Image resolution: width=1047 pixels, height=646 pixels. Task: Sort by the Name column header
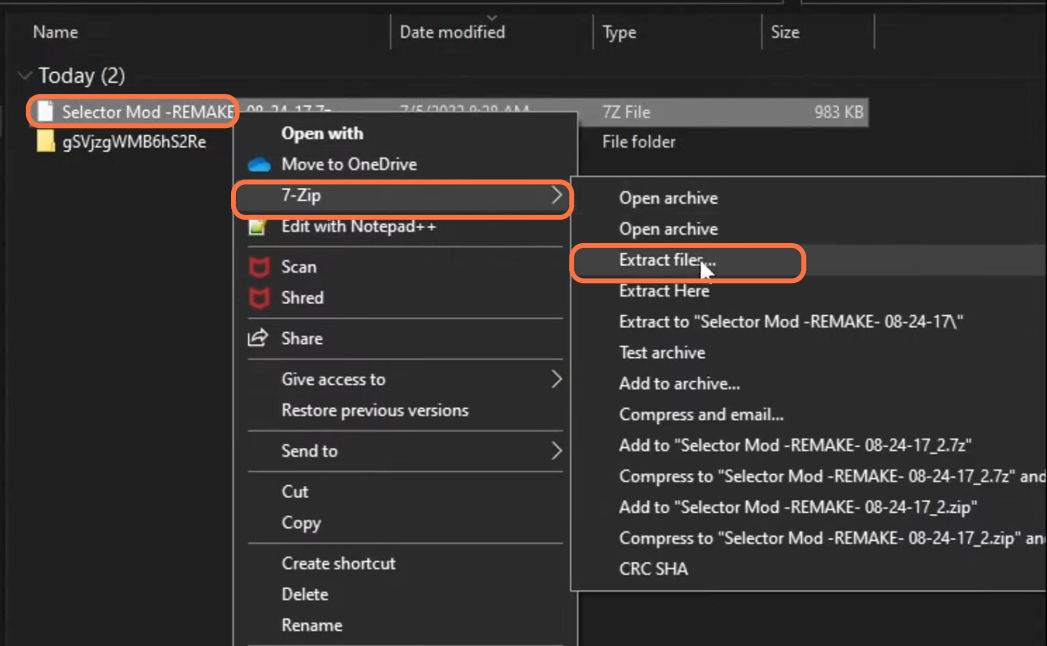pyautogui.click(x=55, y=32)
